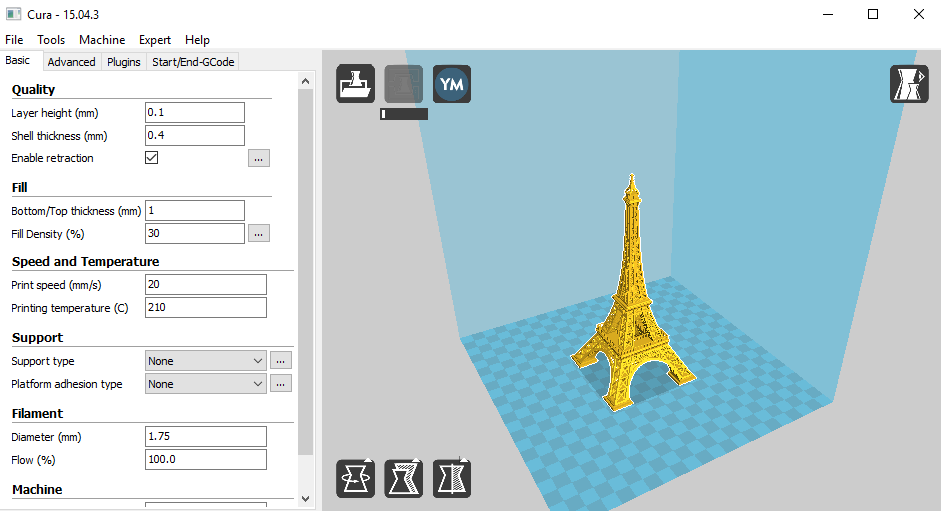The width and height of the screenshot is (941, 511).
Task: Switch to the Advanced tab
Action: pyautogui.click(x=71, y=62)
